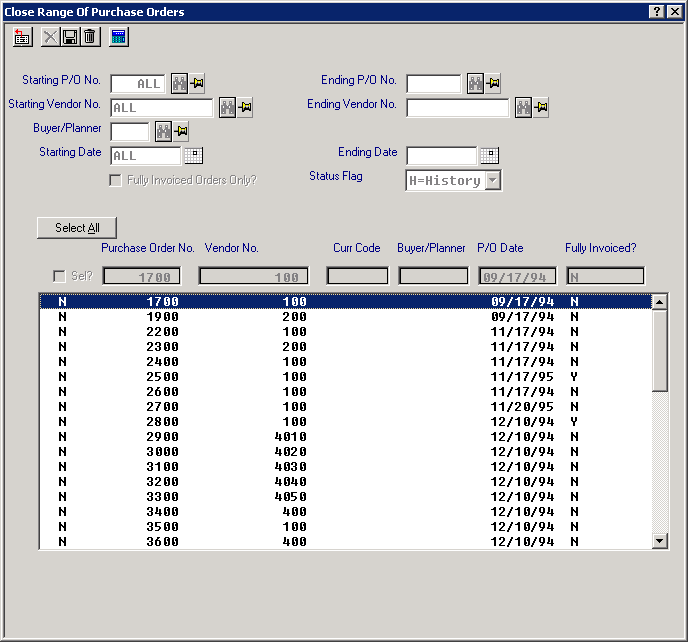Click the list scrollbar down arrow
Screen dimensions: 688x642
[659, 541]
